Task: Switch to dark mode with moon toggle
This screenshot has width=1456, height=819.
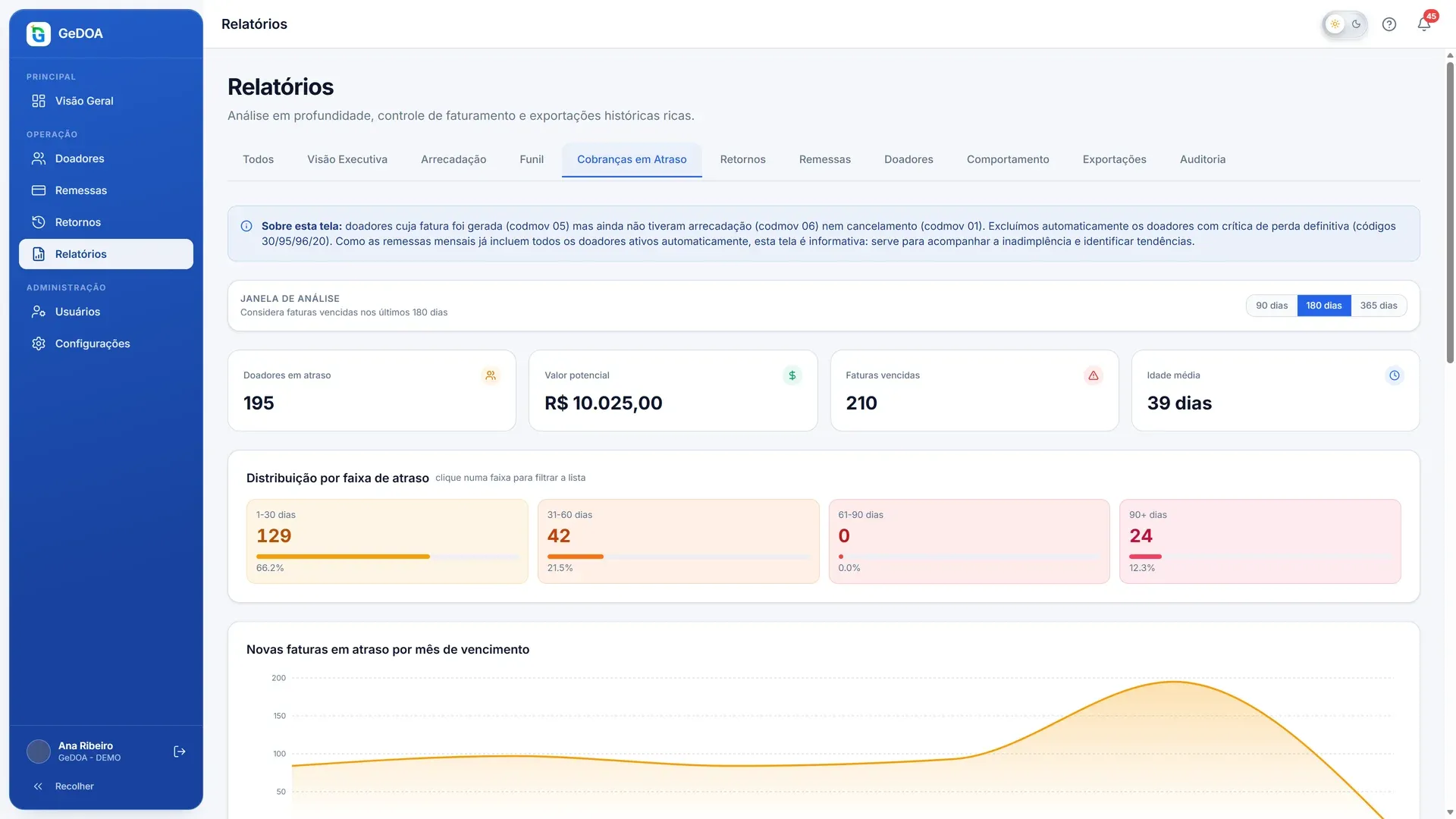Action: pos(1356,24)
